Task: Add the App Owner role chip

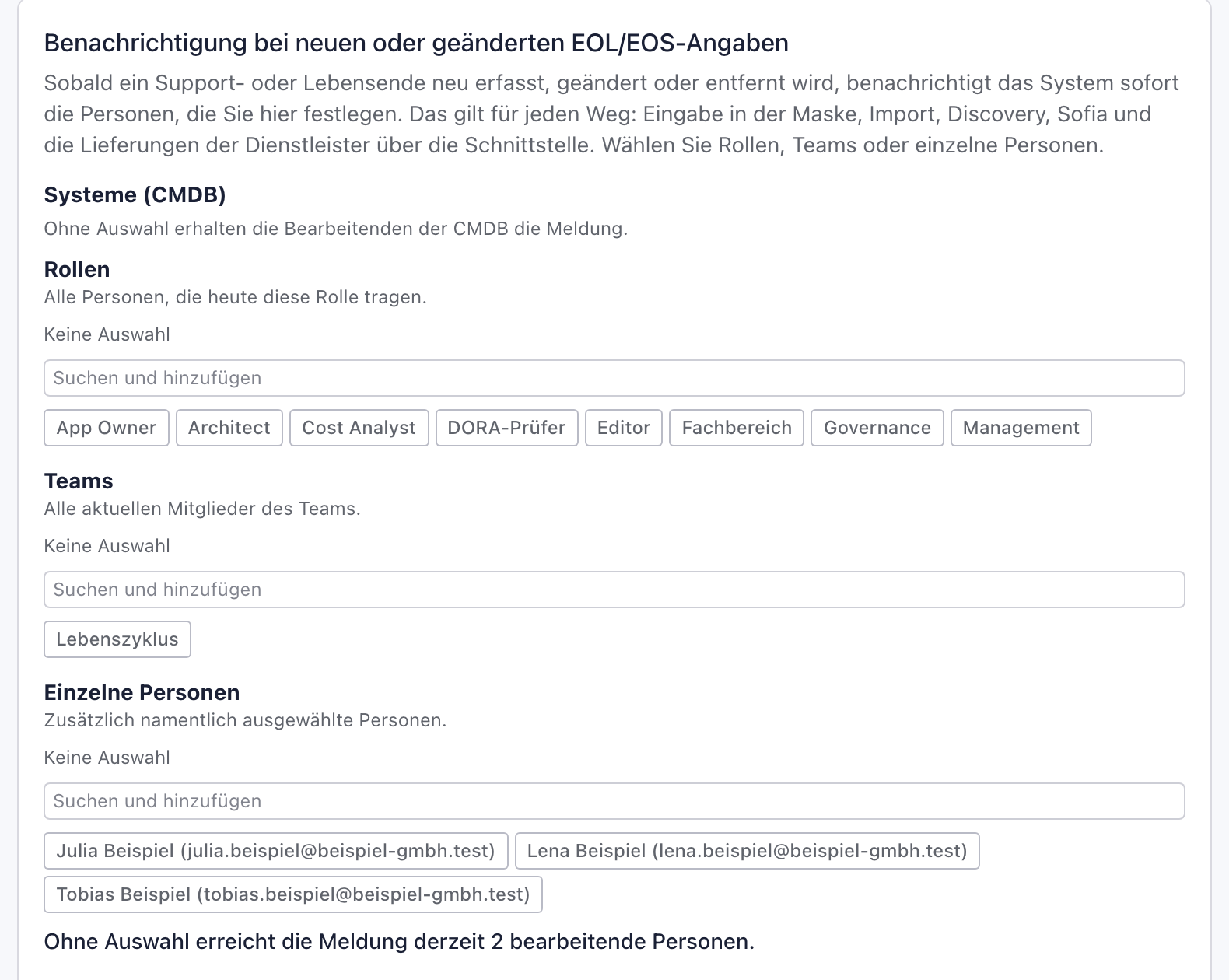Action: (107, 428)
